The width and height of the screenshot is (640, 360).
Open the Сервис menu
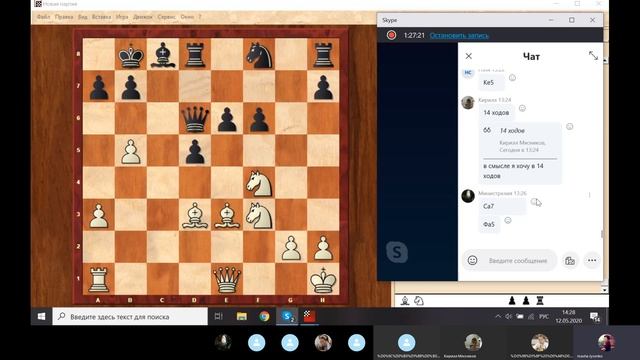pyautogui.click(x=167, y=17)
